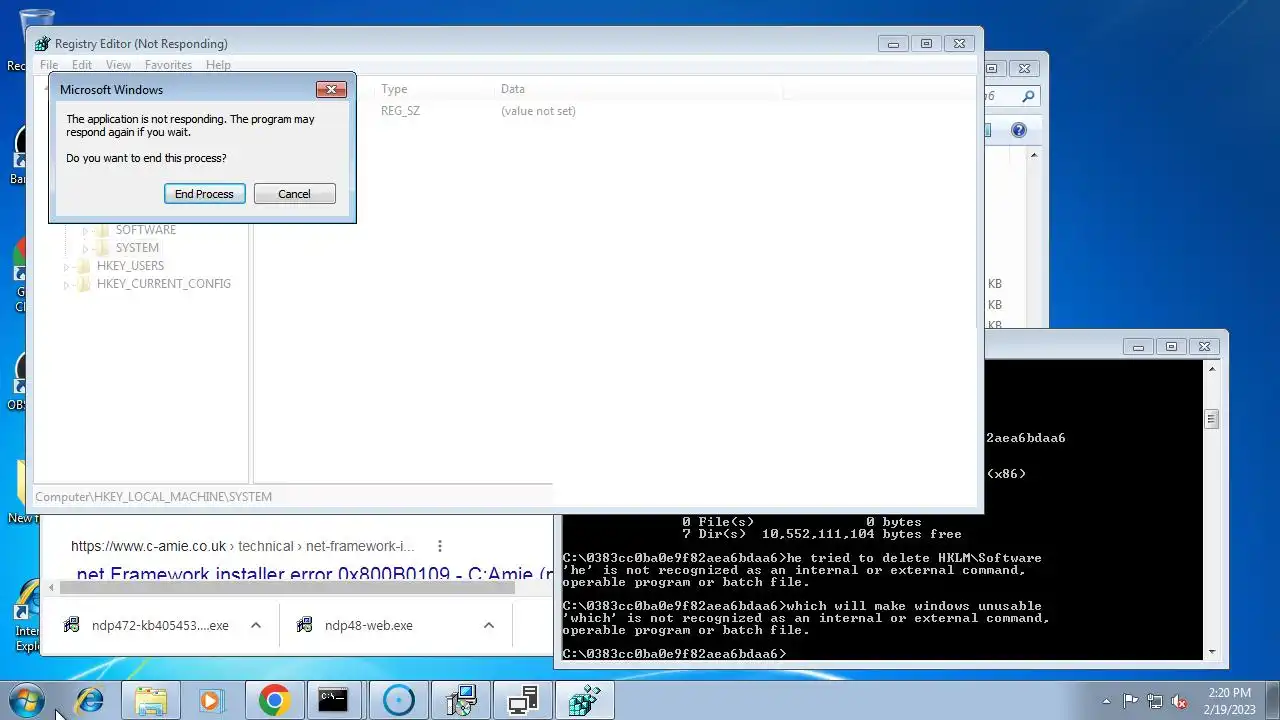The width and height of the screenshot is (1280, 720).
Task: Open Internet Explorer from the taskbar
Action: point(89,701)
